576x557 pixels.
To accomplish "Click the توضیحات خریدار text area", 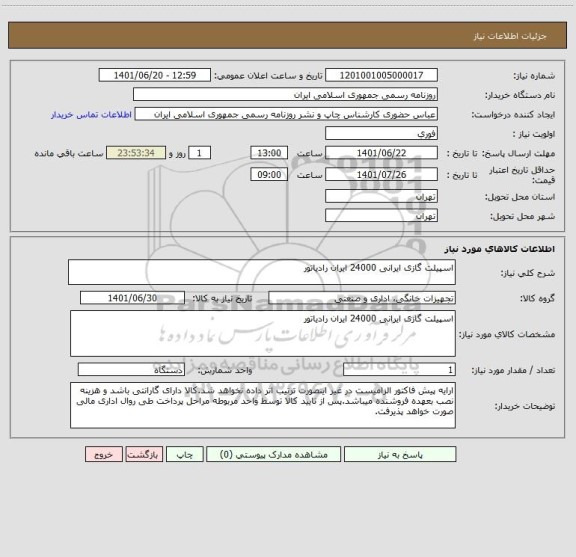I will 263,405.
